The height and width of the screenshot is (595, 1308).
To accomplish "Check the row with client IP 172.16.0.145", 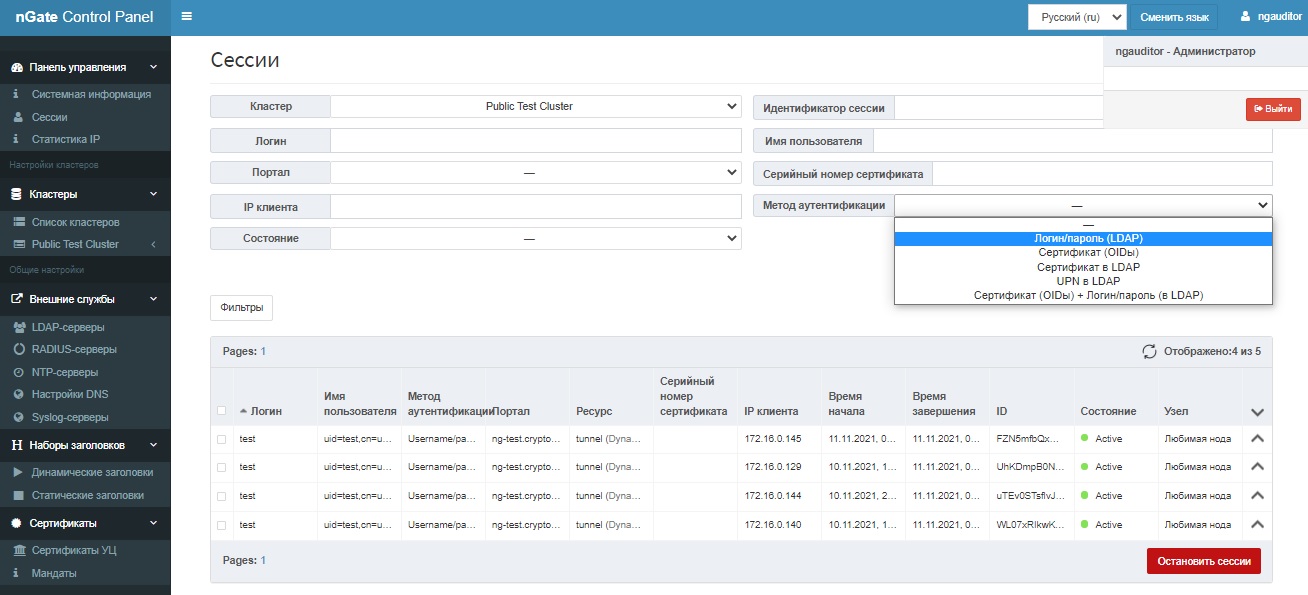I will click(221, 439).
